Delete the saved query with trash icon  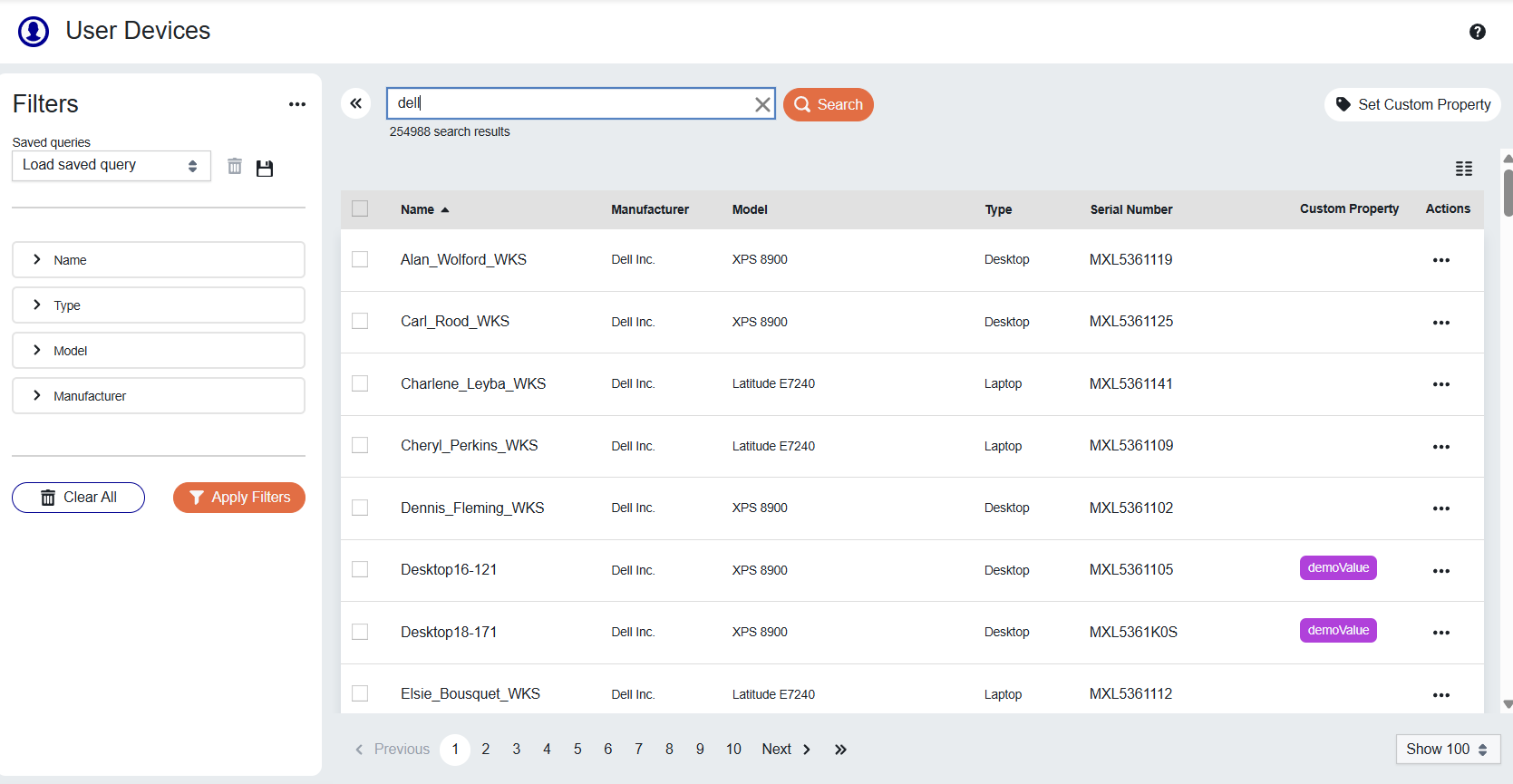[x=235, y=167]
